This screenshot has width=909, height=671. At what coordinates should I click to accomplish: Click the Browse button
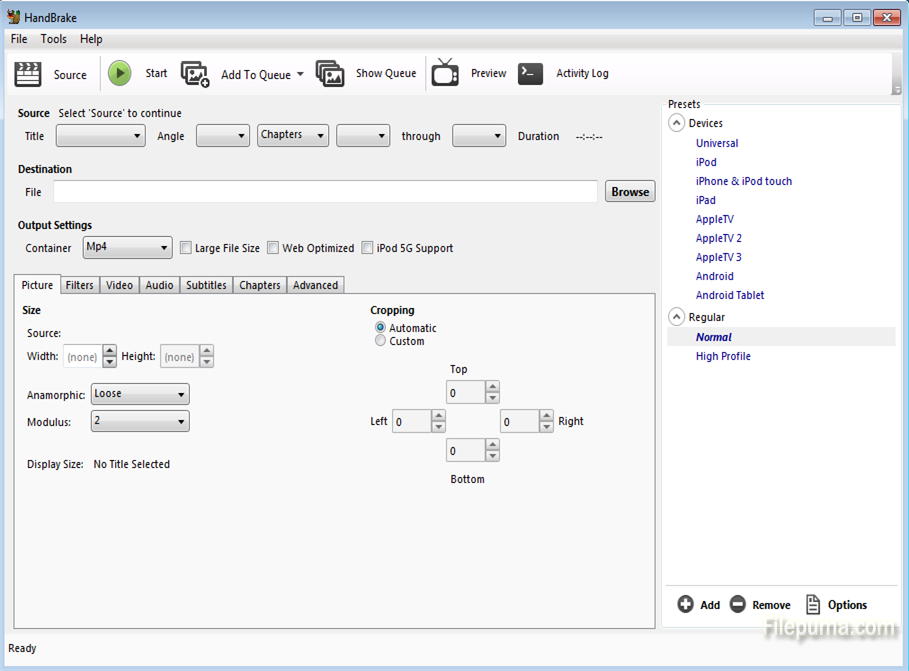(x=630, y=192)
